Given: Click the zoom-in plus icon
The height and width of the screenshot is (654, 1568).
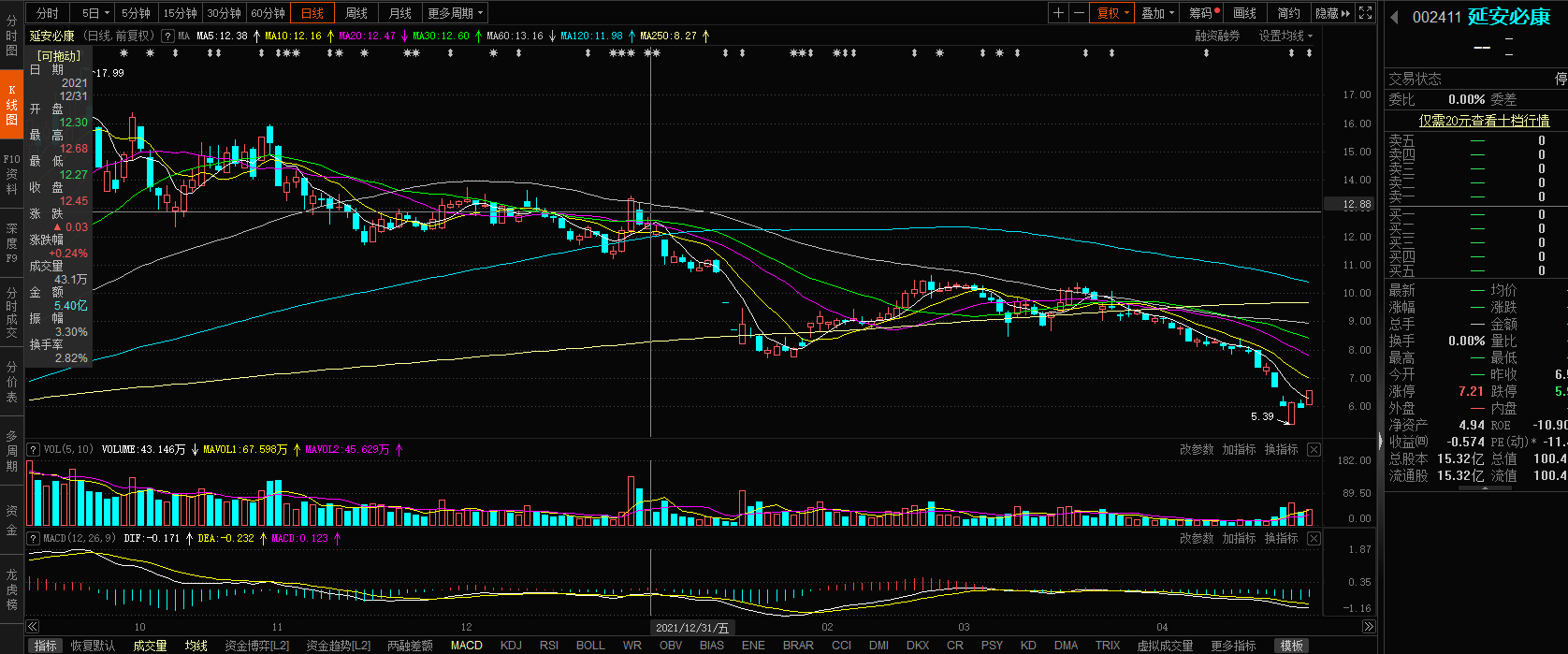Looking at the screenshot, I should [1058, 13].
